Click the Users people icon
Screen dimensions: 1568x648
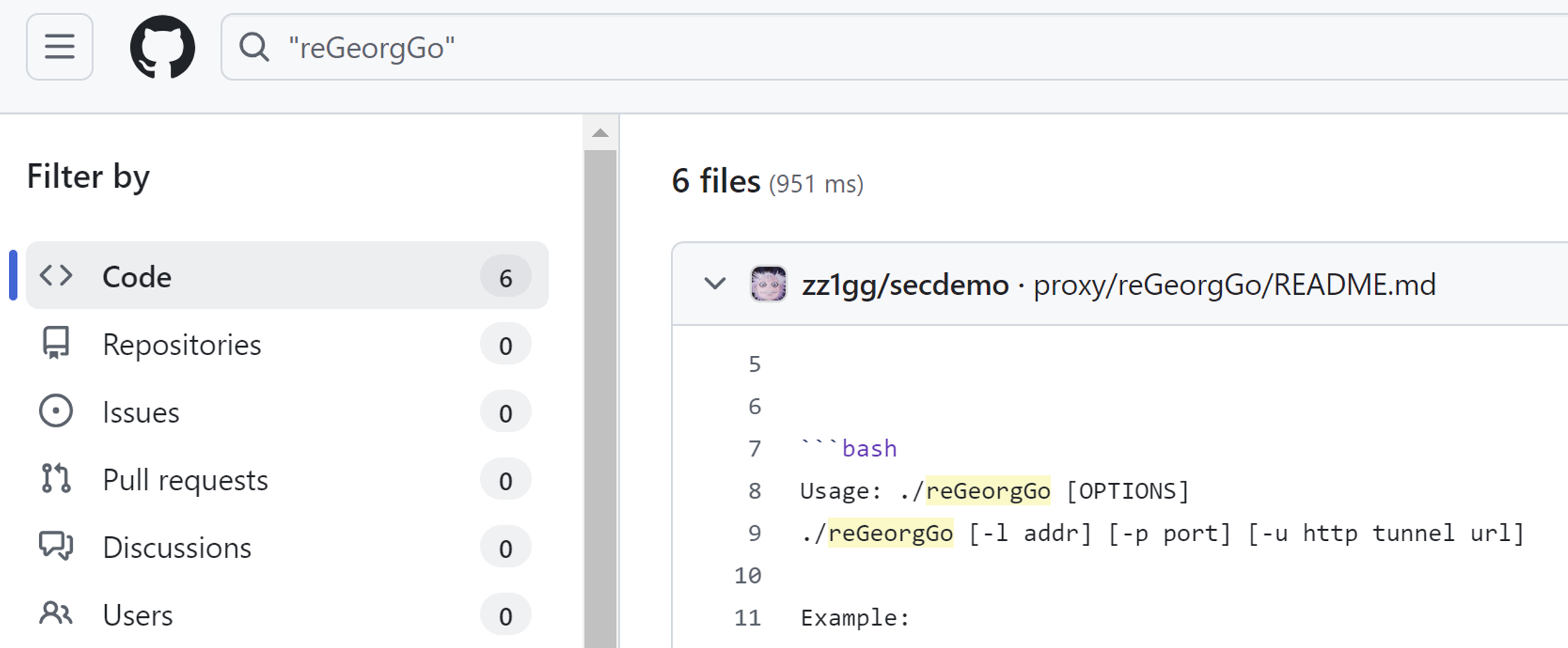pos(56,614)
